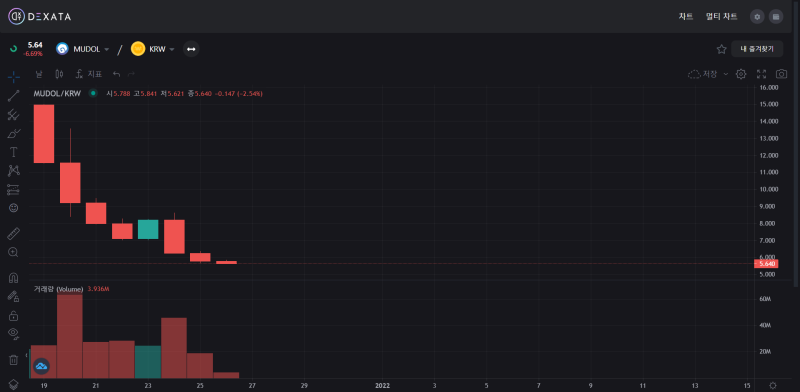800x392 pixels.
Task: Open the 멀티 차트 tab
Action: click(x=721, y=16)
